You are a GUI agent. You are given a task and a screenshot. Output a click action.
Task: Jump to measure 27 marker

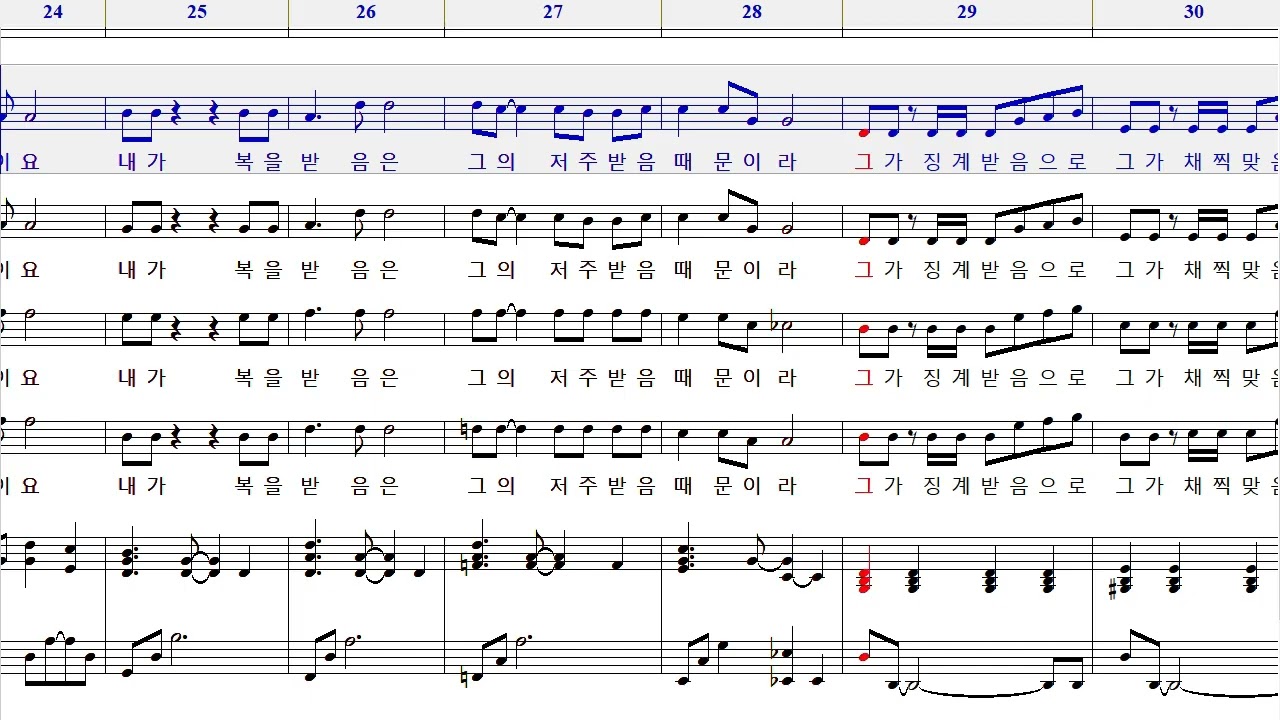(x=553, y=12)
